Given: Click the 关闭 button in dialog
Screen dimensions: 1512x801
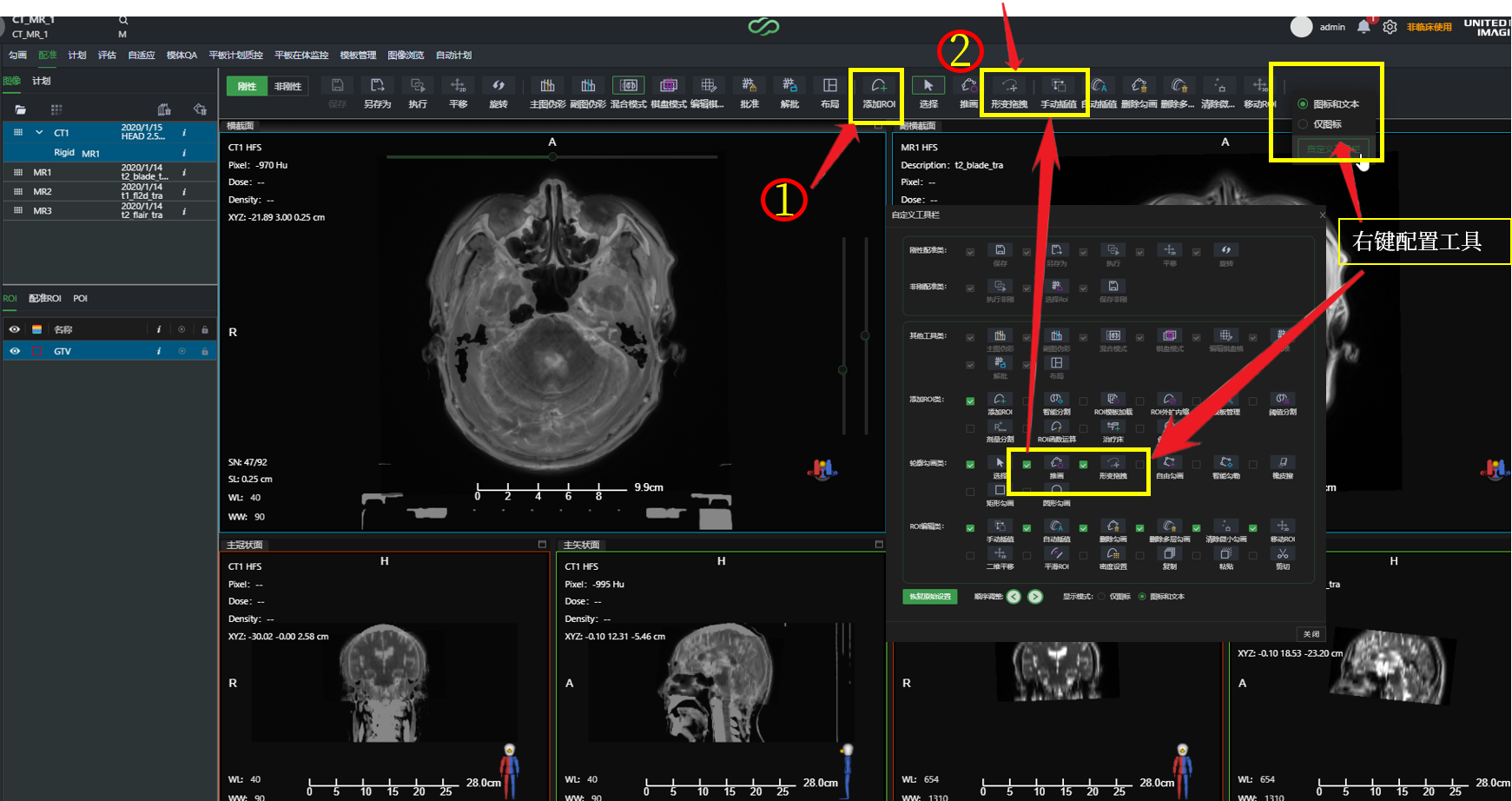Looking at the screenshot, I should (1311, 634).
